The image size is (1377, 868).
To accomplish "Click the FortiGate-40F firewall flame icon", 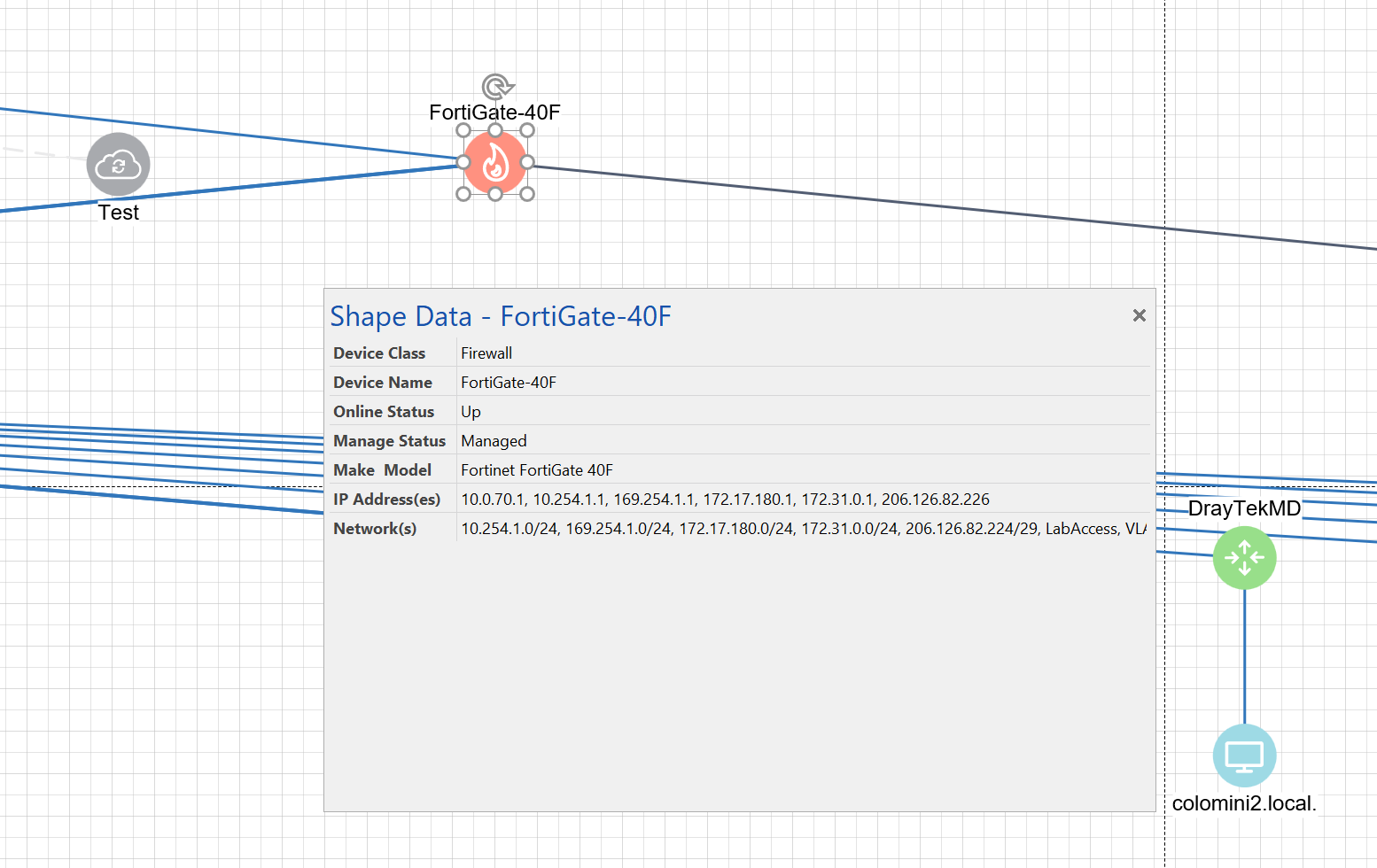I will pyautogui.click(x=495, y=163).
